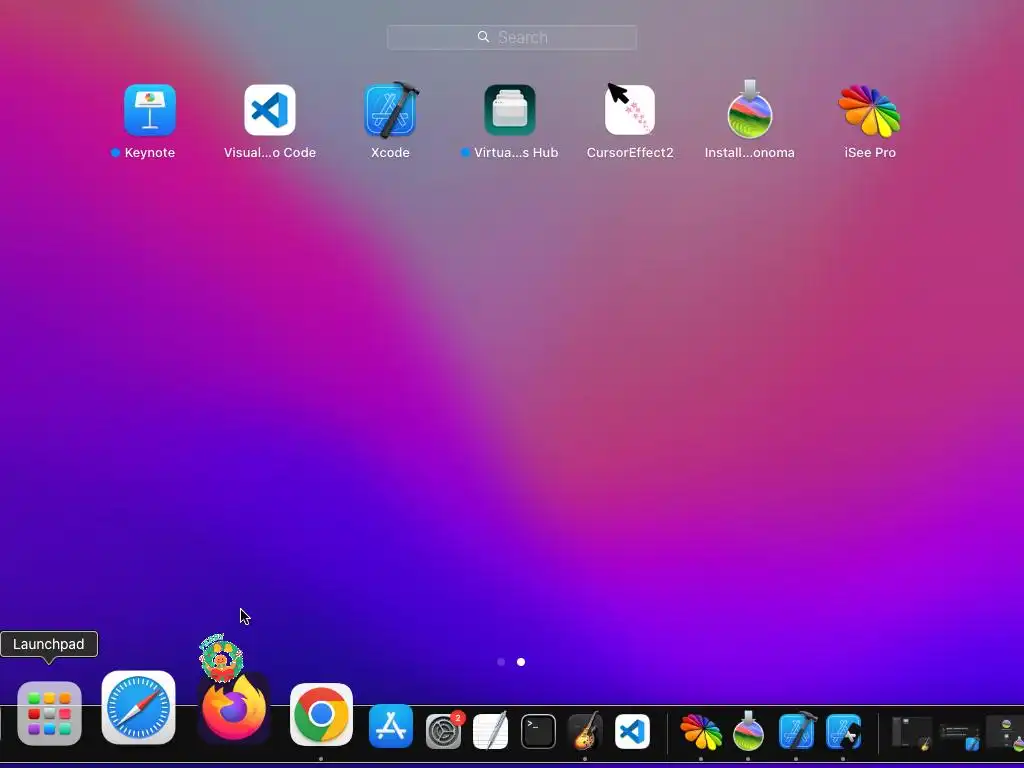This screenshot has height=768, width=1024.
Task: Click the iSee Pro label text
Action: coord(870,152)
